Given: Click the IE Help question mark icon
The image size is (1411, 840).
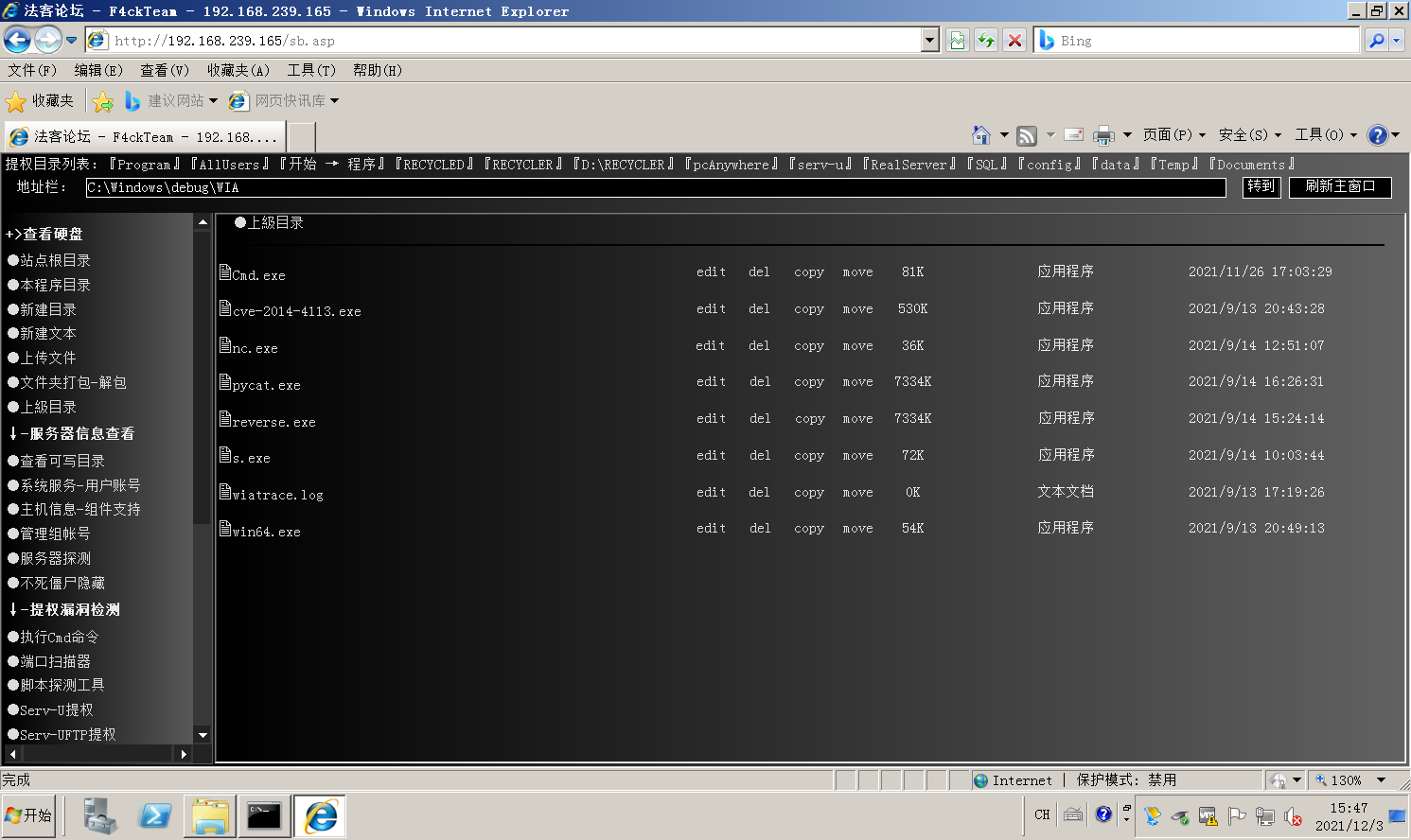Looking at the screenshot, I should tap(1378, 135).
